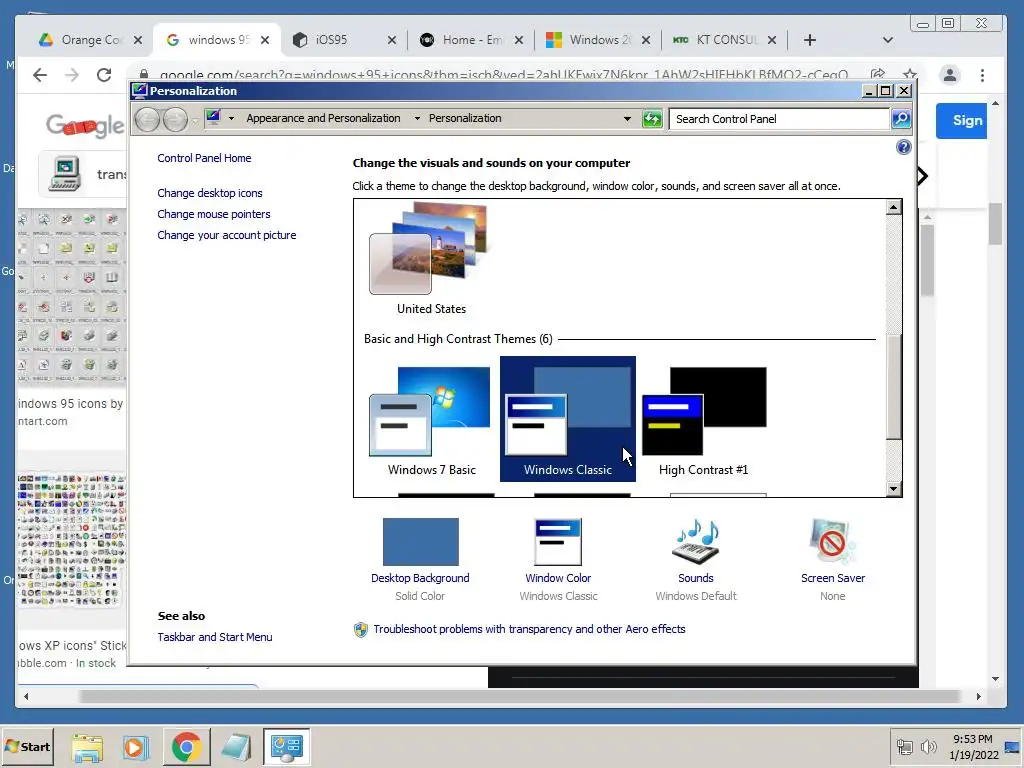This screenshot has height=768, width=1024.
Task: Click the network tray icon
Action: coord(904,746)
